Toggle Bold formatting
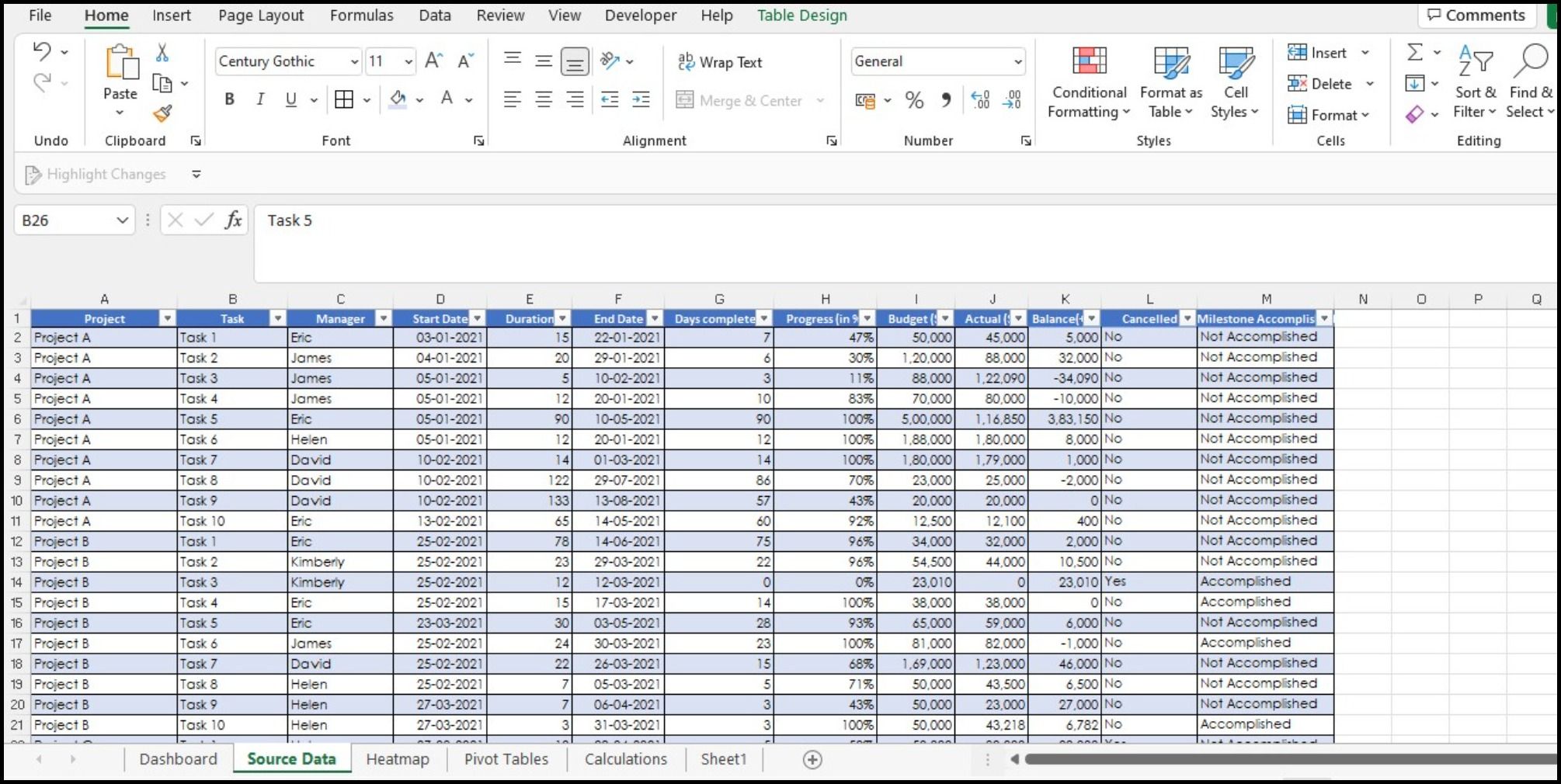Screen dimensions: 1561x784 229,99
